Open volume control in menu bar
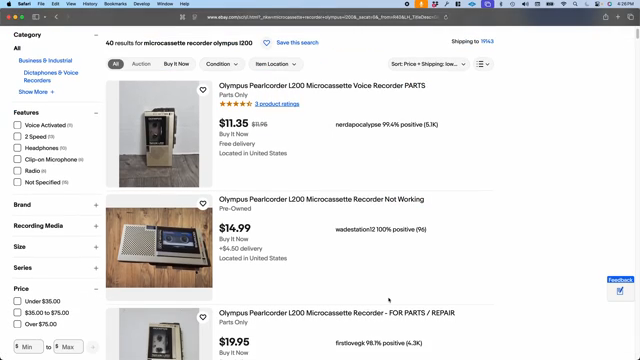This screenshot has height=360, width=640. pyautogui.click(x=525, y=4)
